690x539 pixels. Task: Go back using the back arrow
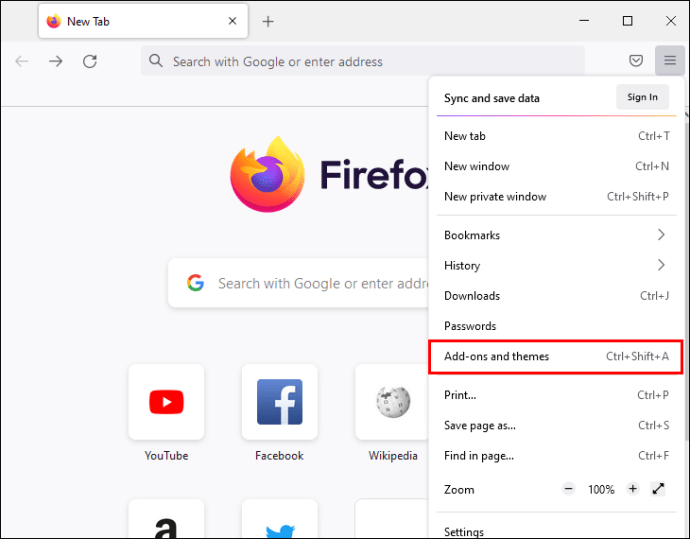click(22, 61)
